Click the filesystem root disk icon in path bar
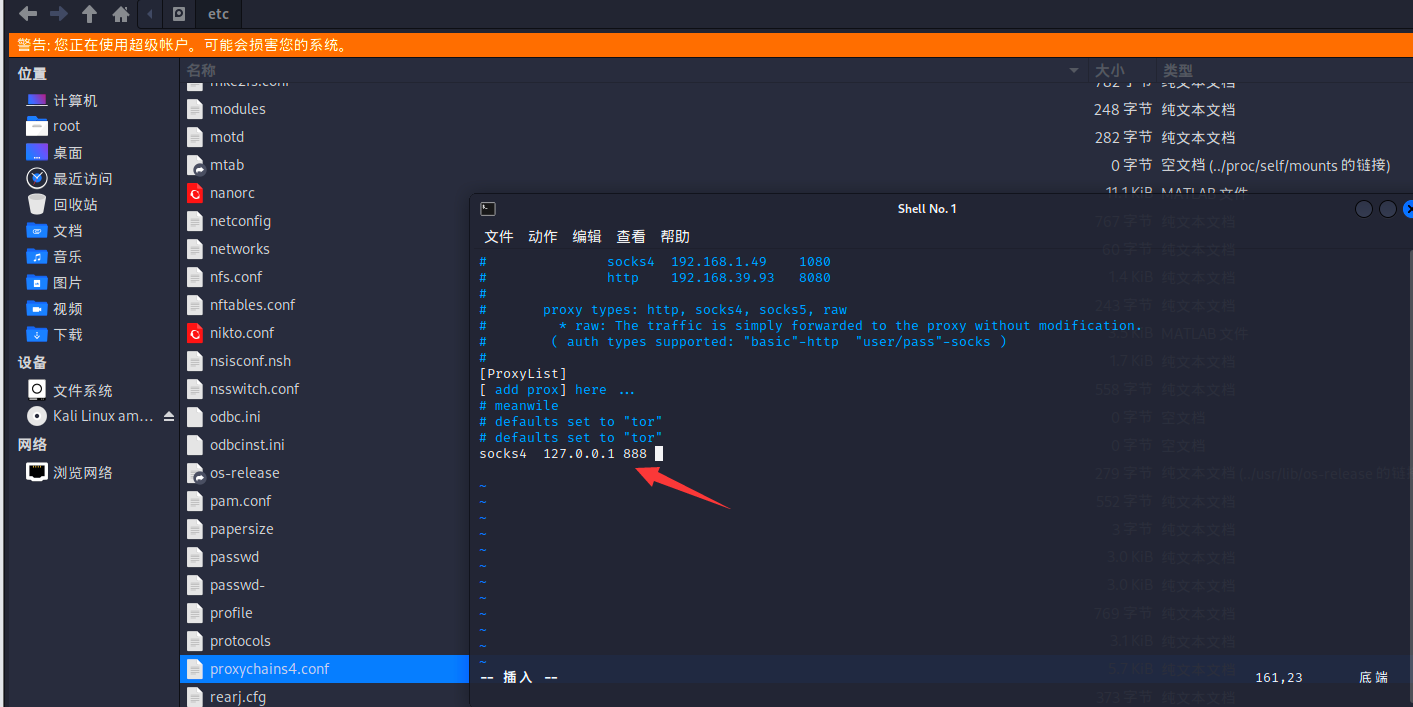 point(178,14)
